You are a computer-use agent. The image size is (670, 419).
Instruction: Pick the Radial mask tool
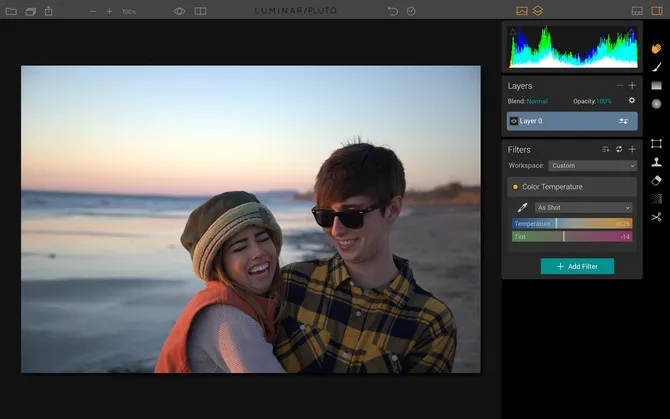tap(656, 103)
